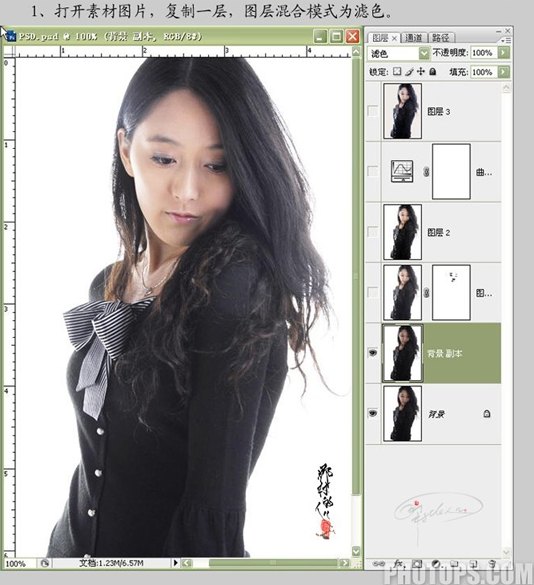Hide the 背景 副本 layer

coord(373,353)
